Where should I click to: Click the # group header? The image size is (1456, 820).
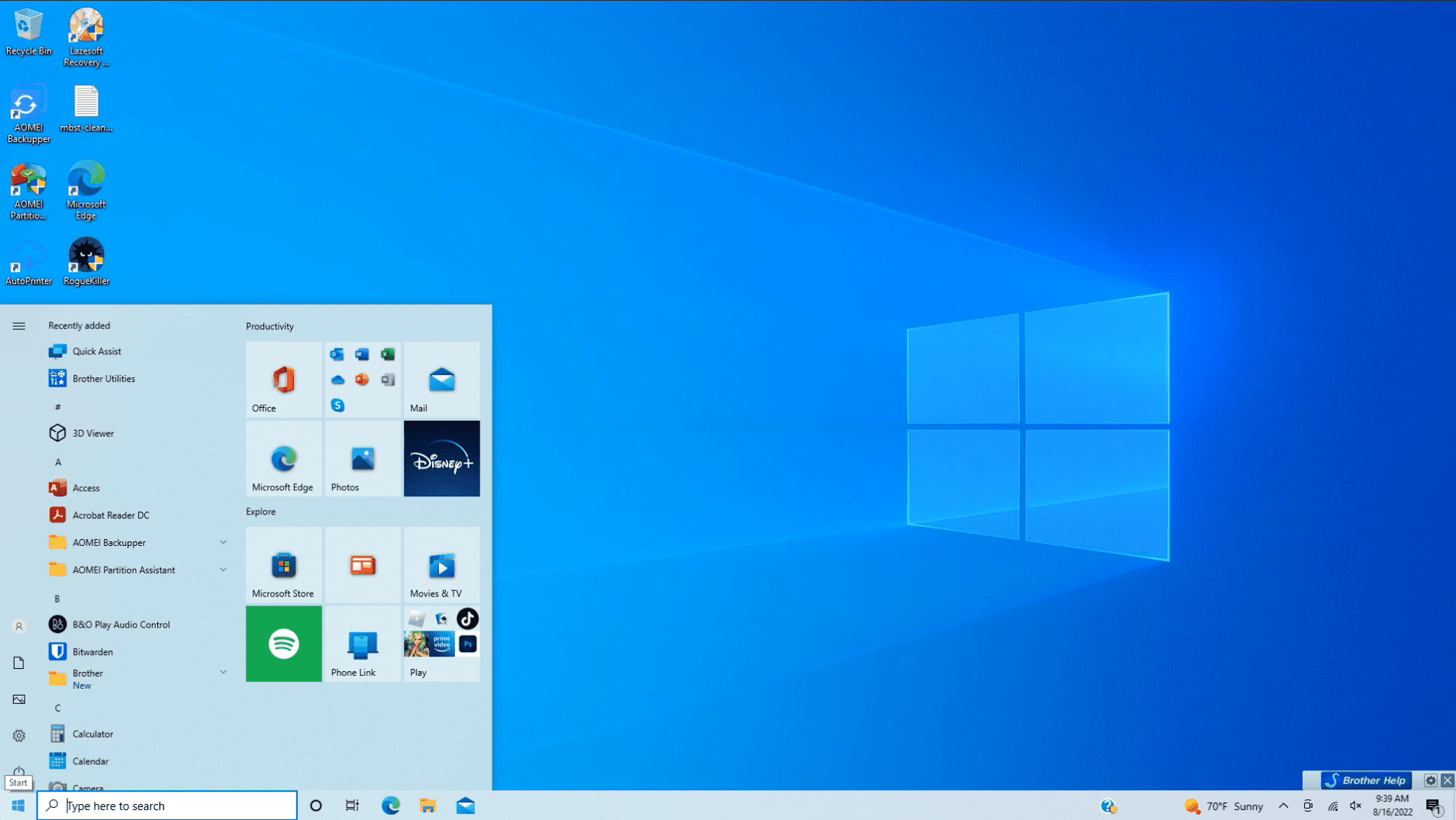coord(57,407)
